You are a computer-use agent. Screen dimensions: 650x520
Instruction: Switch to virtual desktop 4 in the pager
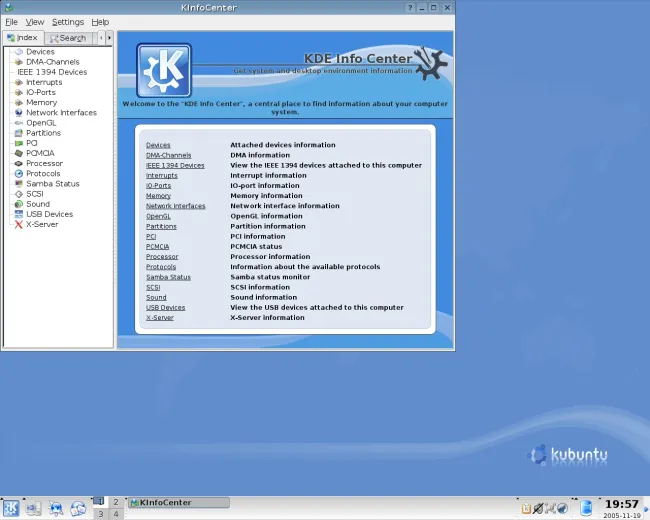(116, 514)
